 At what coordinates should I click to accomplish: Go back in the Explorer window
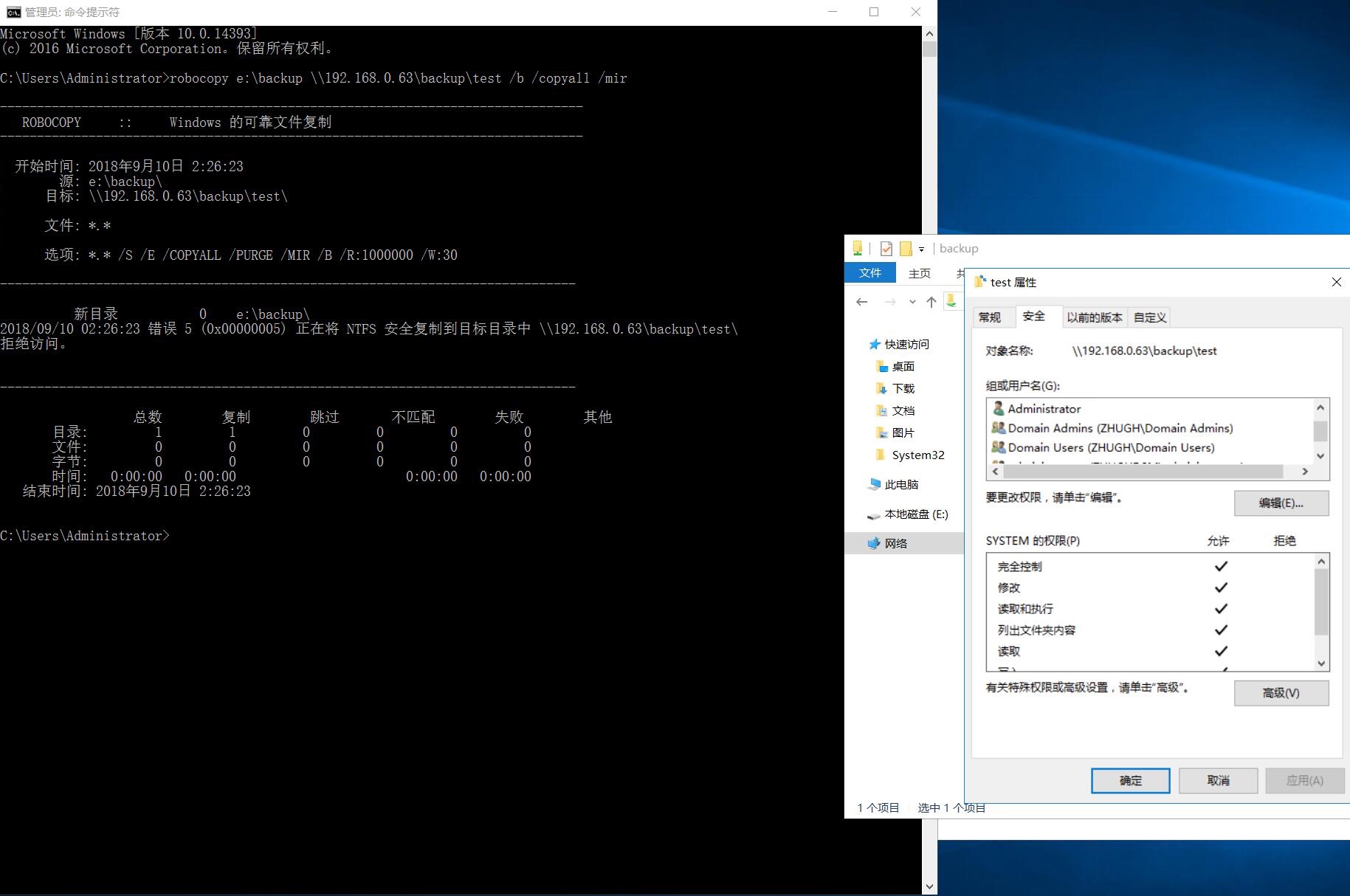click(x=861, y=302)
